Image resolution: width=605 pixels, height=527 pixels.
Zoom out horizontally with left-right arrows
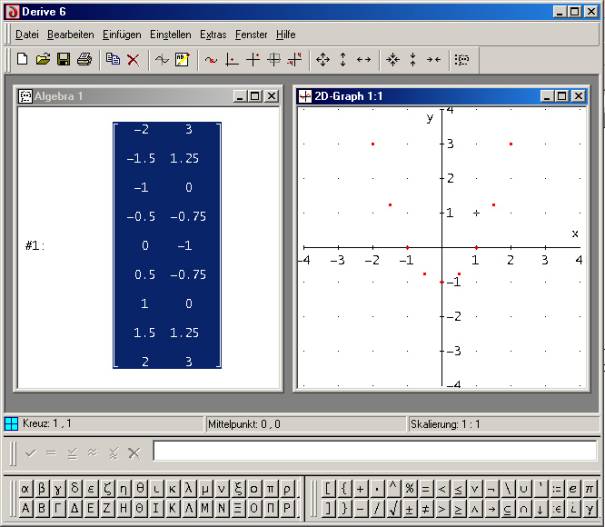tap(363, 59)
